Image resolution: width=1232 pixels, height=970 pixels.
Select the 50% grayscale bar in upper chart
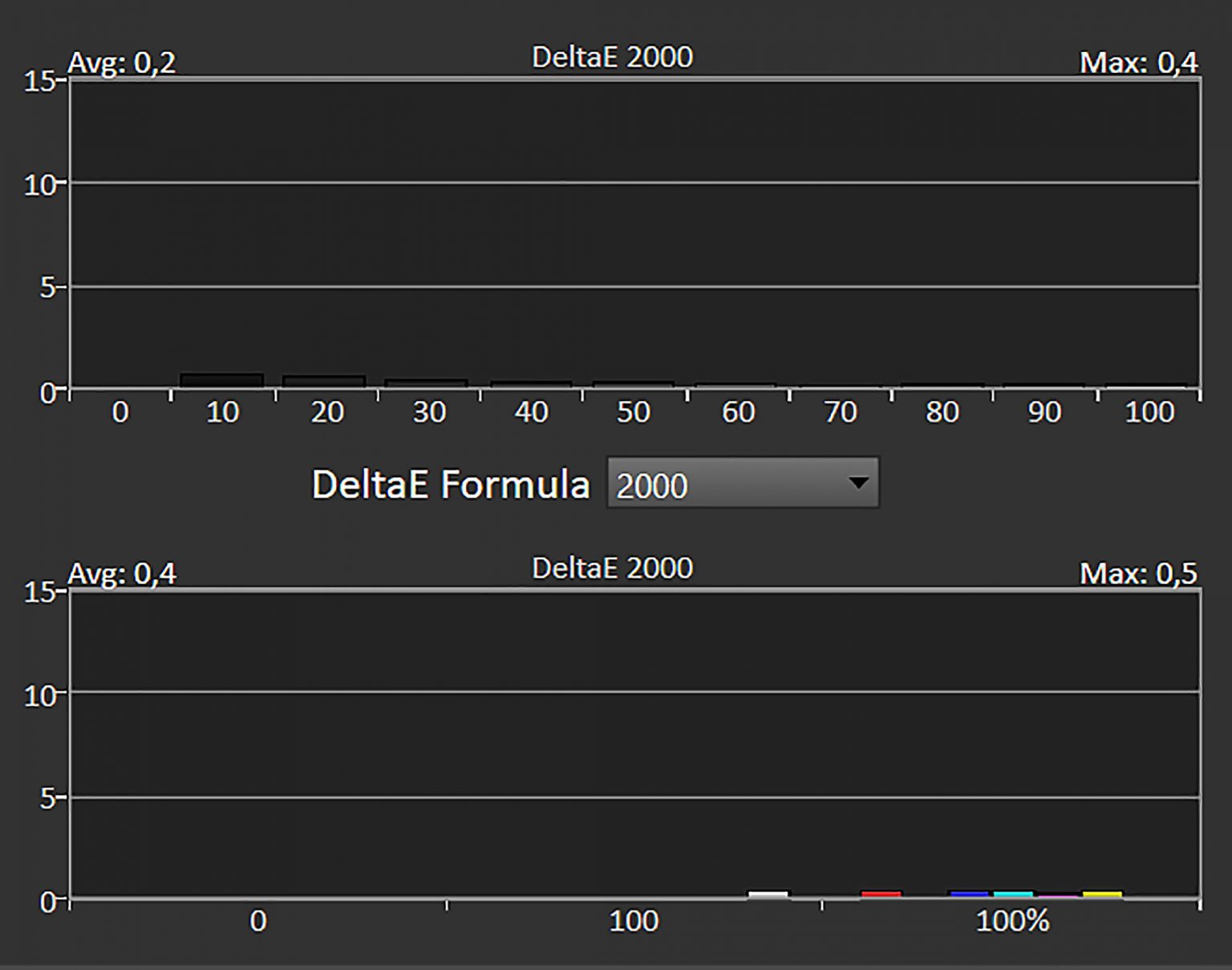pyautogui.click(x=633, y=384)
